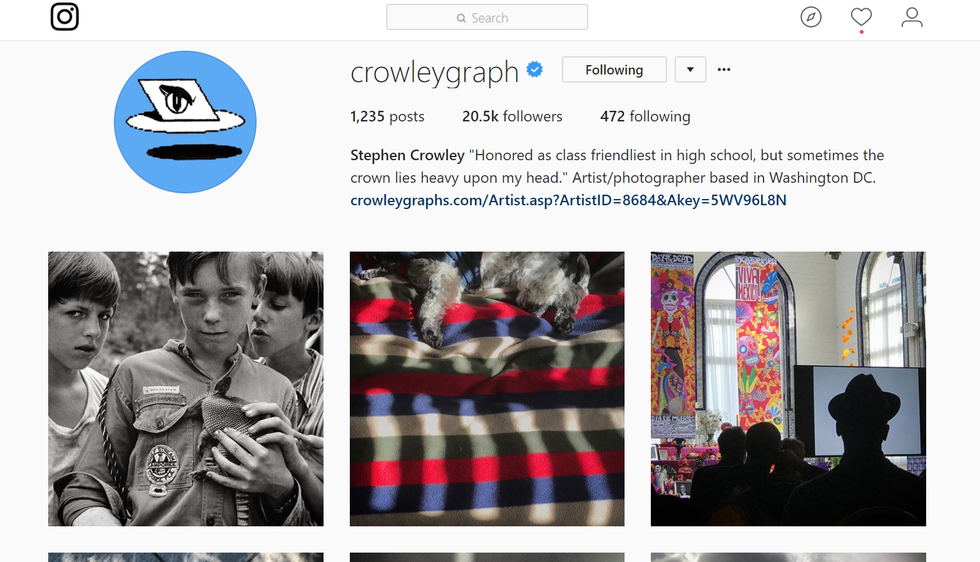Screen dimensions: 980x562
Task: Select the 1,235 posts count
Action: [387, 116]
